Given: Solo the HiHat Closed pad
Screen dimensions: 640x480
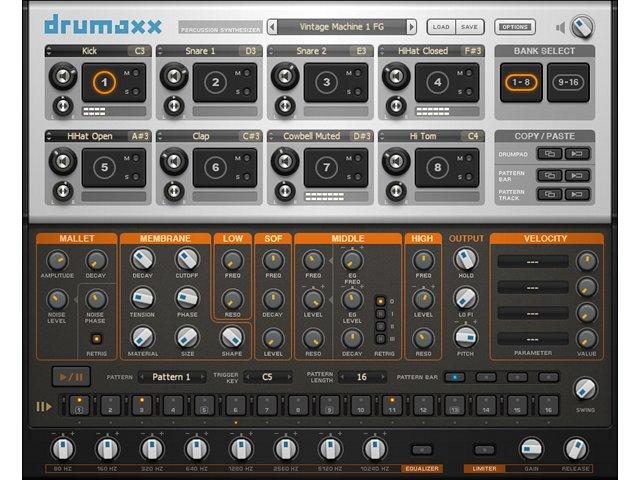Looking at the screenshot, I should [469, 92].
